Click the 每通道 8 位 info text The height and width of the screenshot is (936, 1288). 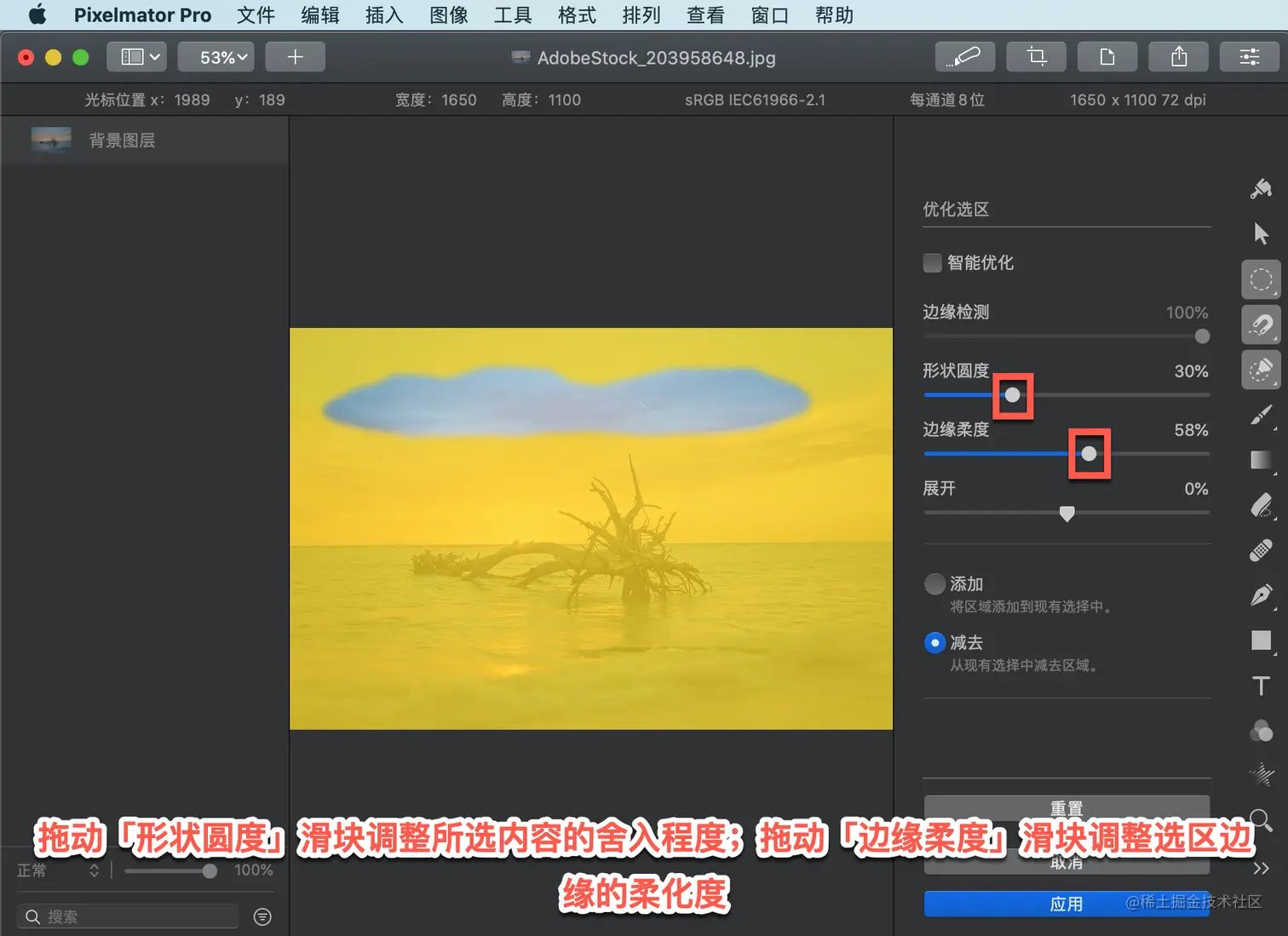[x=947, y=100]
